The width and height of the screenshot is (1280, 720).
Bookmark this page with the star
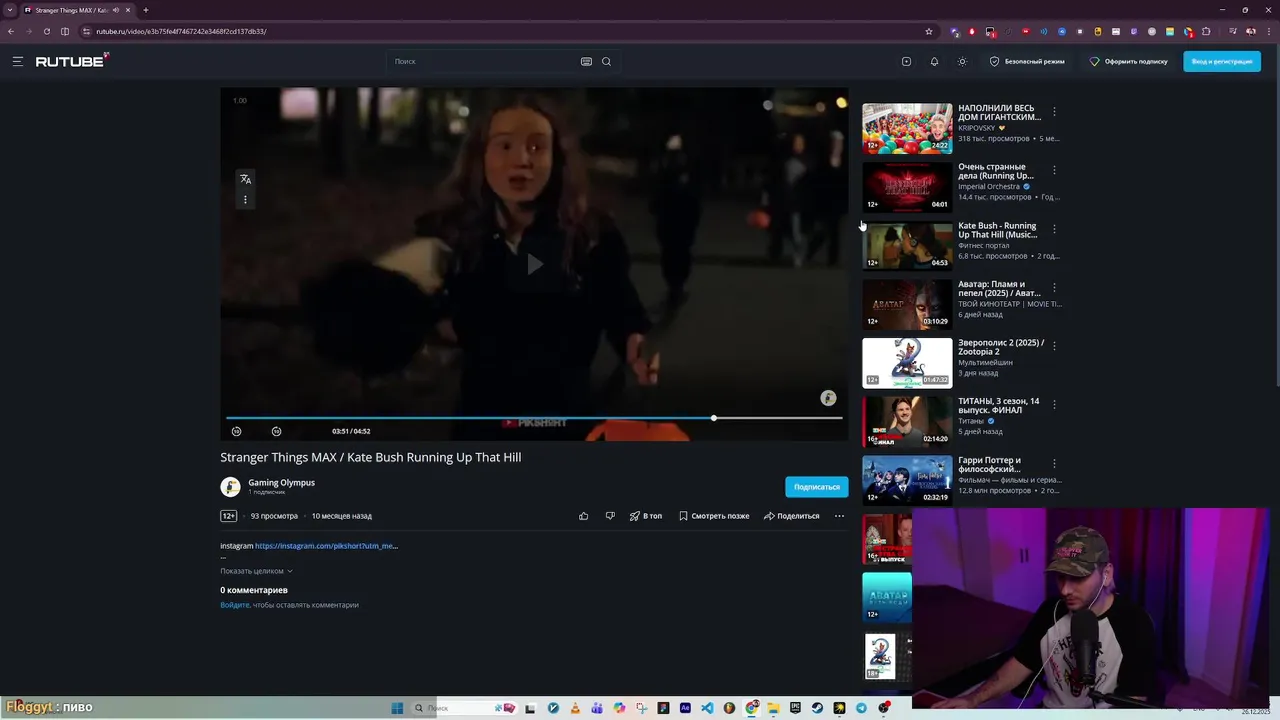point(929,31)
